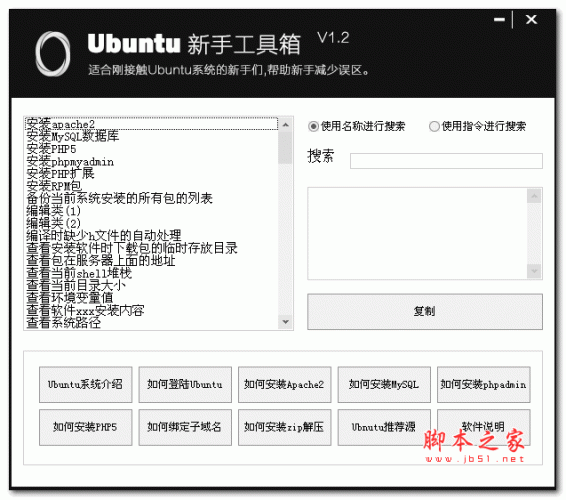Image resolution: width=566 pixels, height=500 pixels.
Task: Click command list scroll-up arrow
Action: (x=286, y=125)
